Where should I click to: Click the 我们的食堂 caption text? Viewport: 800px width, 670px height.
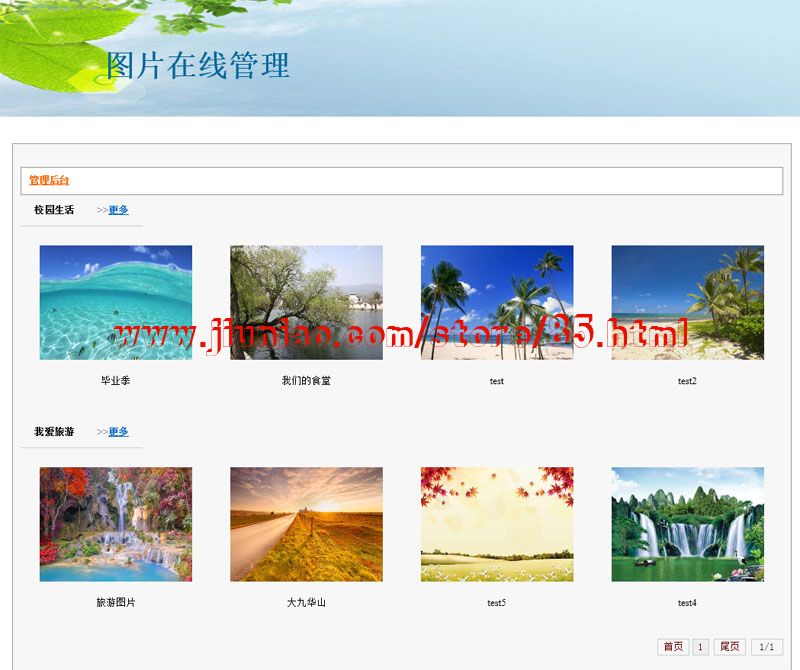pyautogui.click(x=306, y=381)
